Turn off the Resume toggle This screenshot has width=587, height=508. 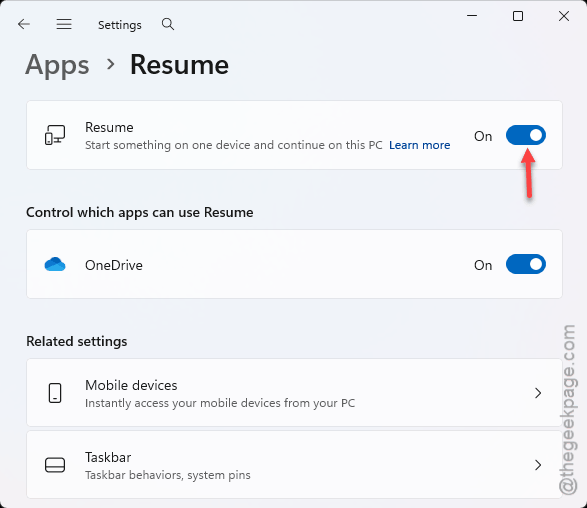(x=526, y=135)
